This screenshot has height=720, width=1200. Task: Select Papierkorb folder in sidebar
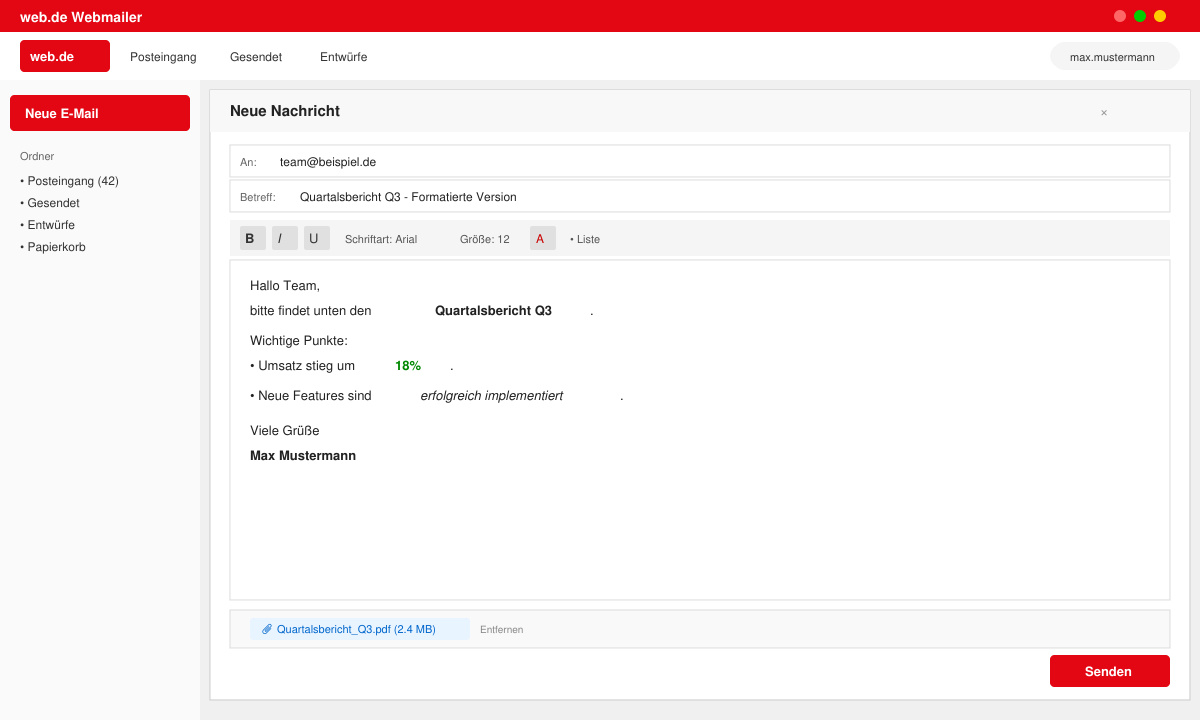click(x=53, y=247)
